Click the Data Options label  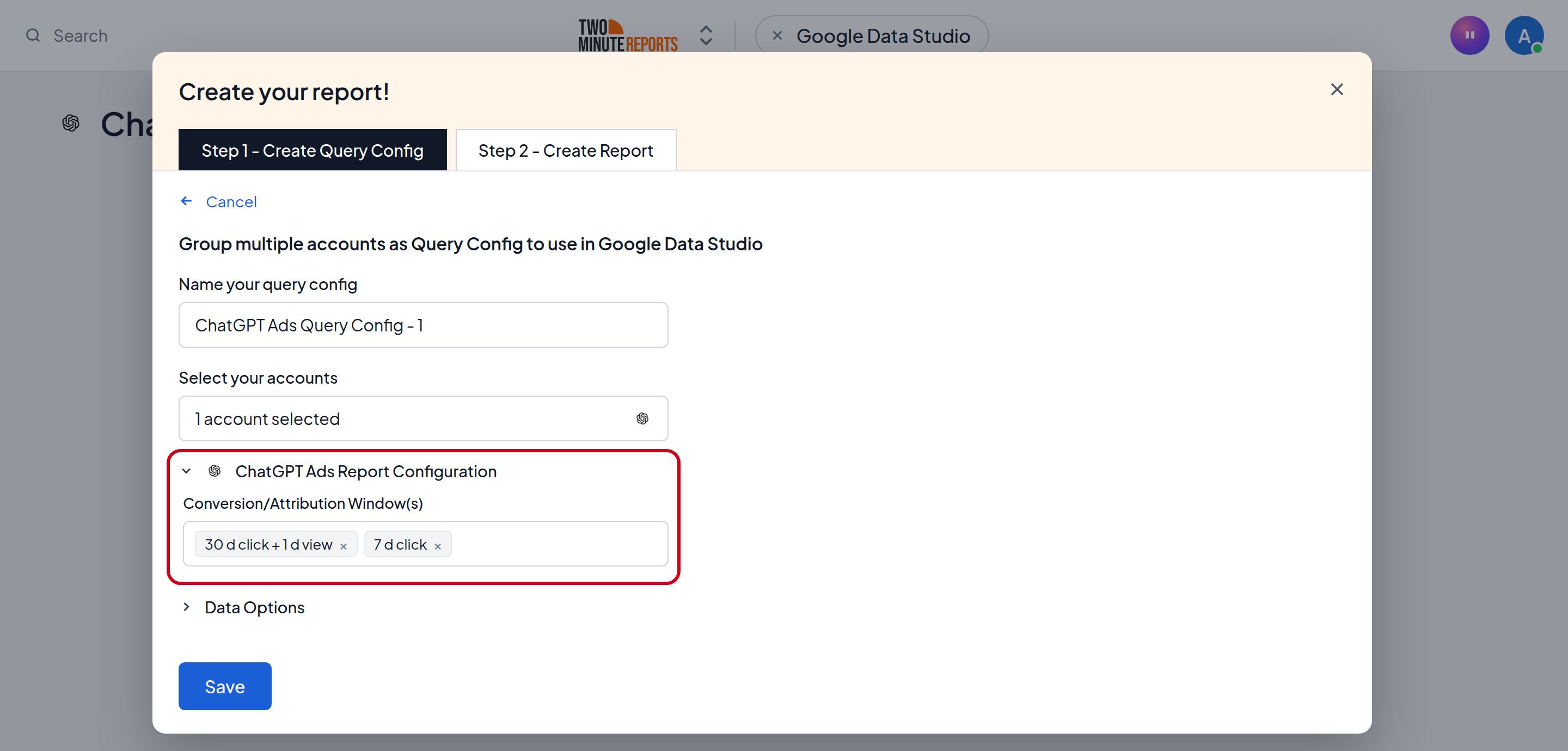click(254, 607)
